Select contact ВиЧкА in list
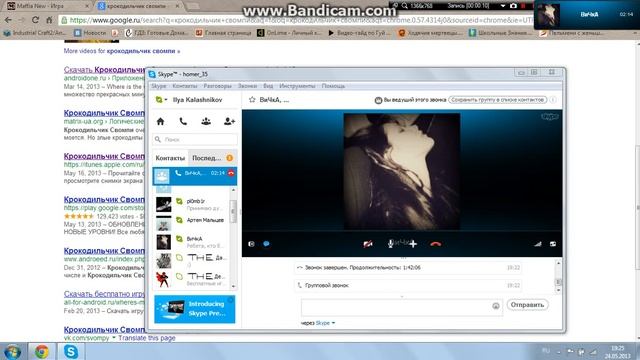This screenshot has width=640, height=360. point(192,242)
